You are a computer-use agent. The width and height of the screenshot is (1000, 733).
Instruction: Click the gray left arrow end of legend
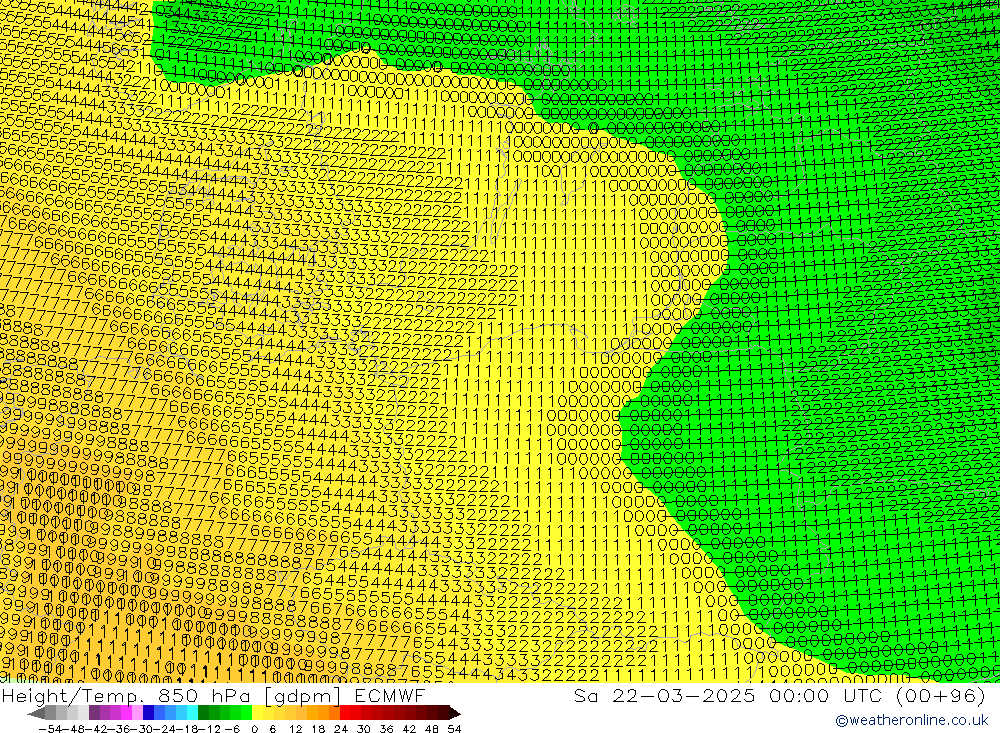[36, 713]
